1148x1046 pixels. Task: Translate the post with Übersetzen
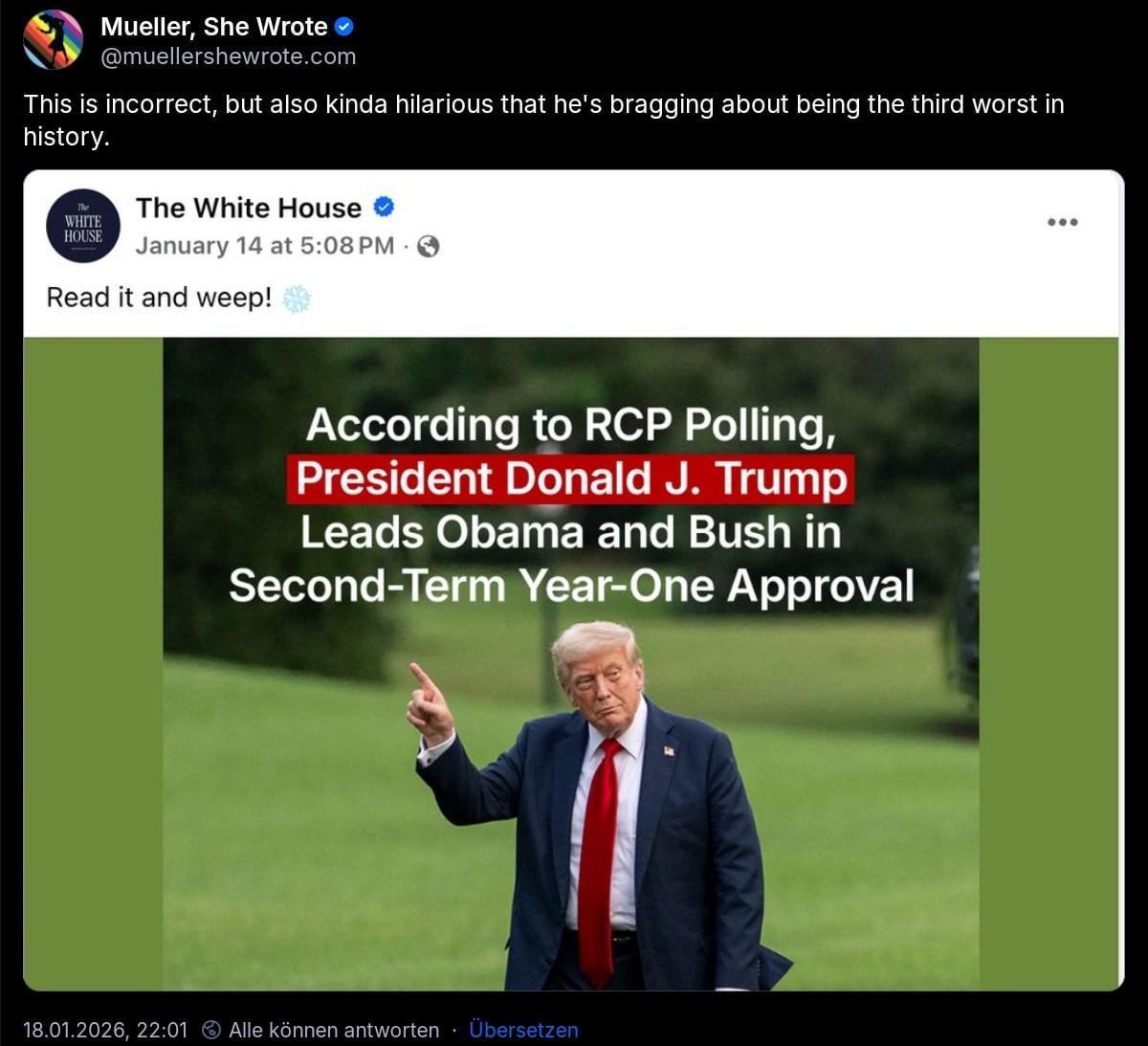523,1030
